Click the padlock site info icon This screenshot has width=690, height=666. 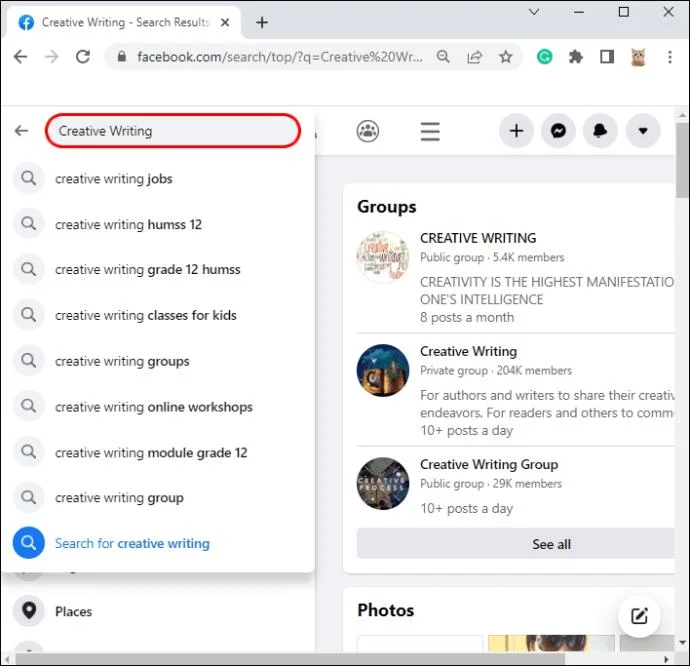click(122, 56)
